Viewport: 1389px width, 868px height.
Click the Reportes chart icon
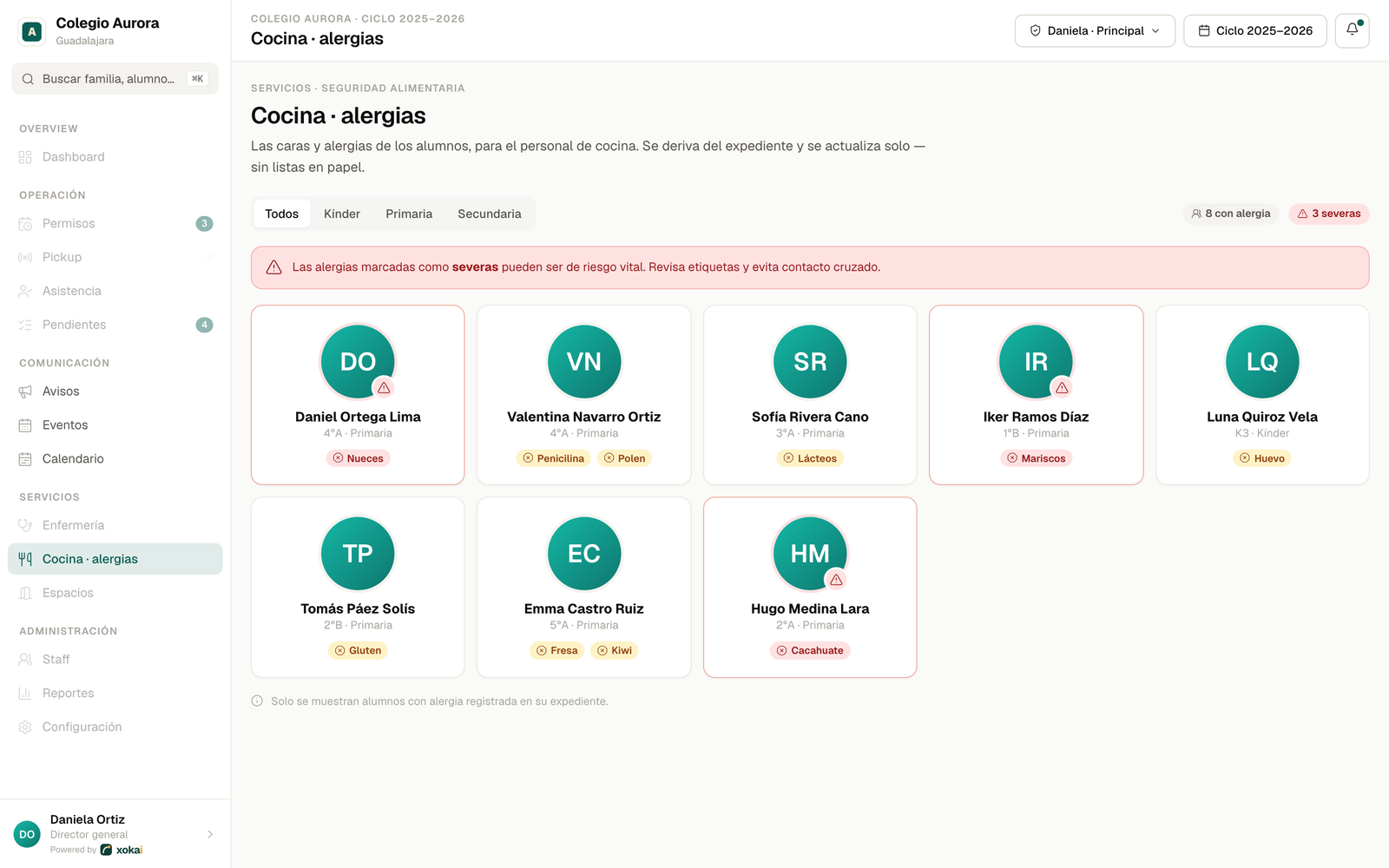coord(25,693)
